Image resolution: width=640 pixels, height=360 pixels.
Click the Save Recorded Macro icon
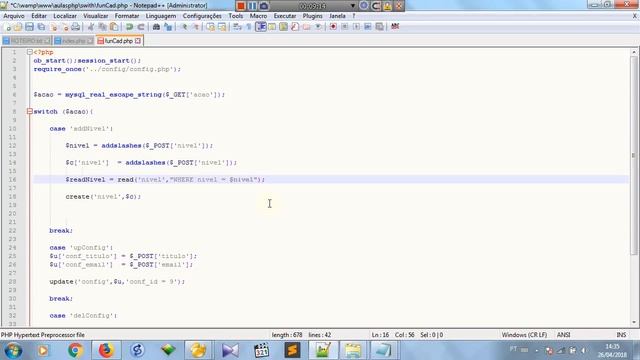tap(380, 27)
